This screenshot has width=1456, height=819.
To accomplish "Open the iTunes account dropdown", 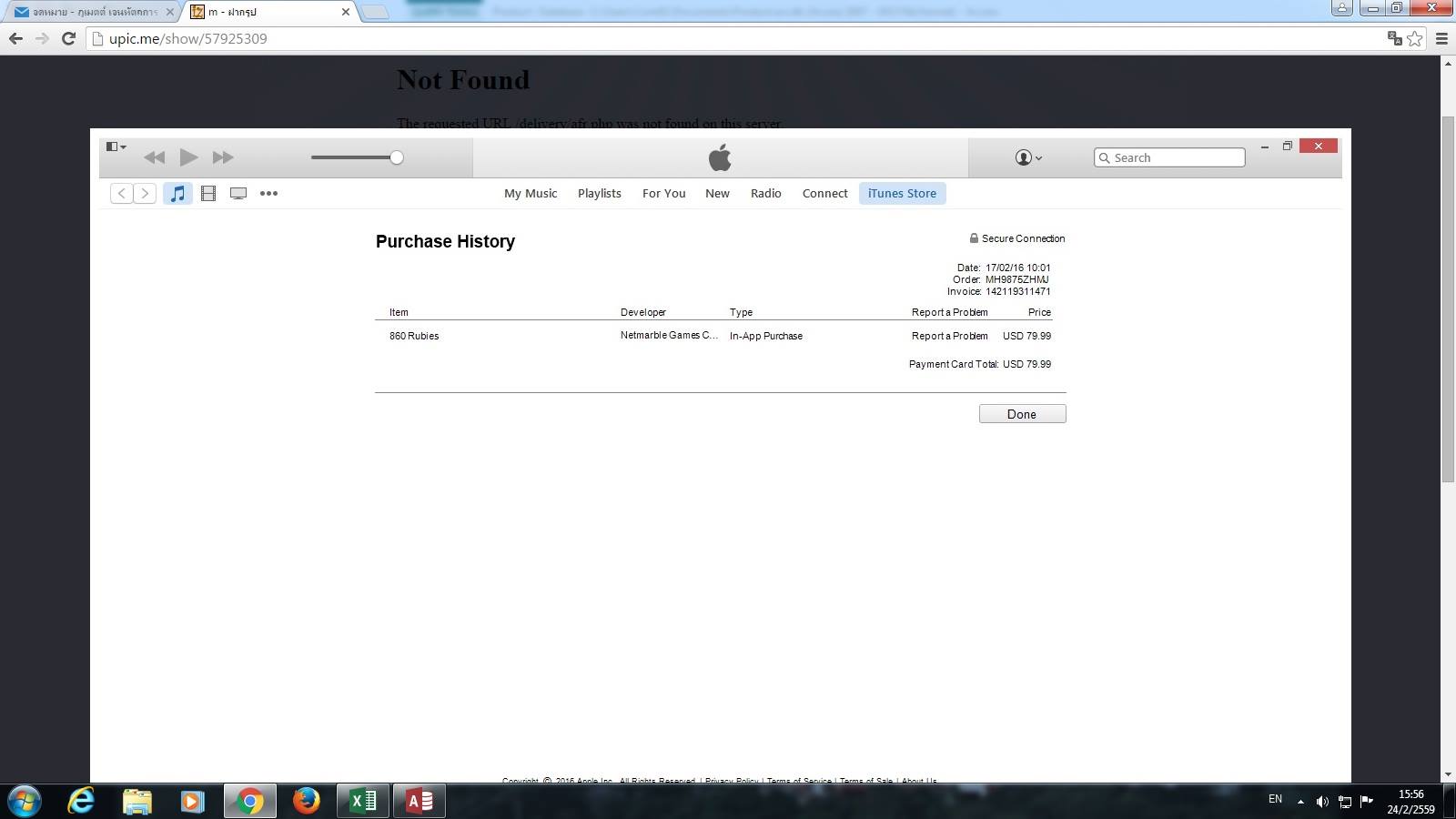I will [x=1028, y=157].
